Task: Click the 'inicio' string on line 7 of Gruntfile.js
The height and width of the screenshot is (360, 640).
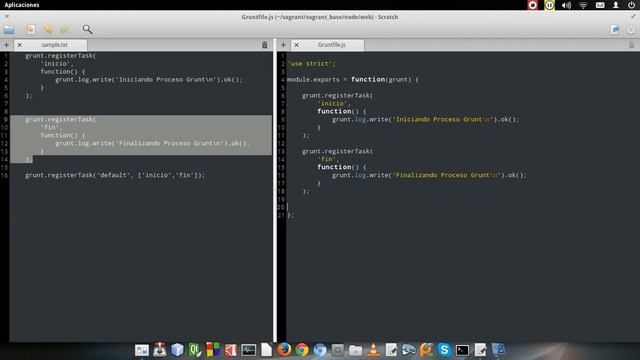Action: (x=333, y=104)
